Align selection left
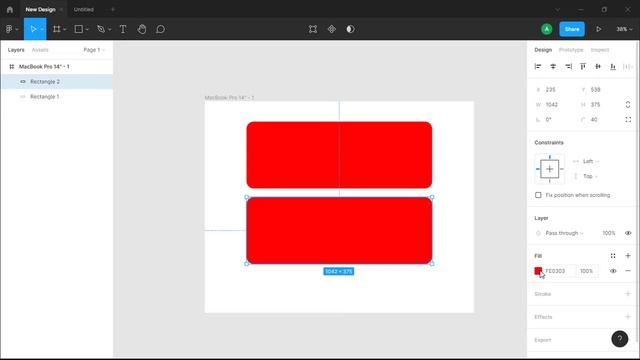The width and height of the screenshot is (640, 360). coord(538,67)
